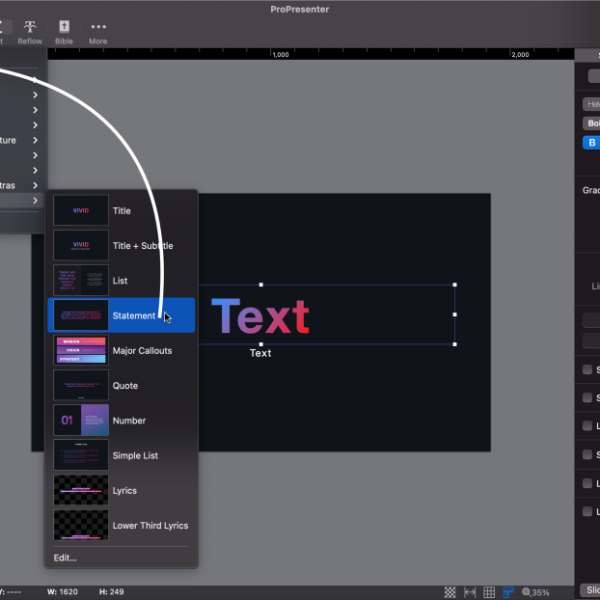The height and width of the screenshot is (600, 600).
Task: Click the top-middle handle of the text box
Action: coord(261,285)
